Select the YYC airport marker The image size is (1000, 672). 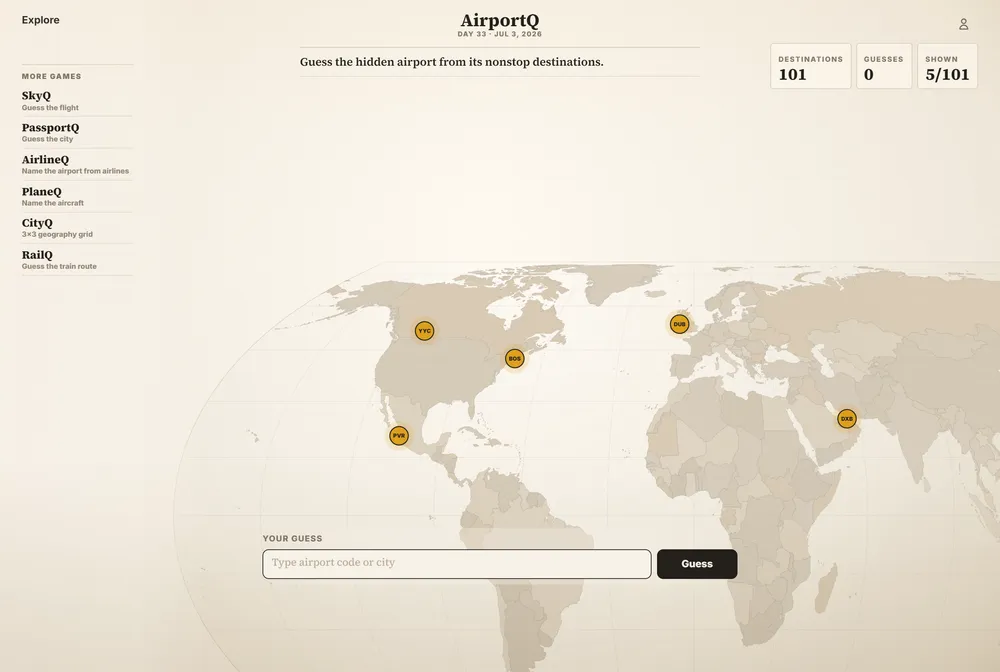coord(424,331)
